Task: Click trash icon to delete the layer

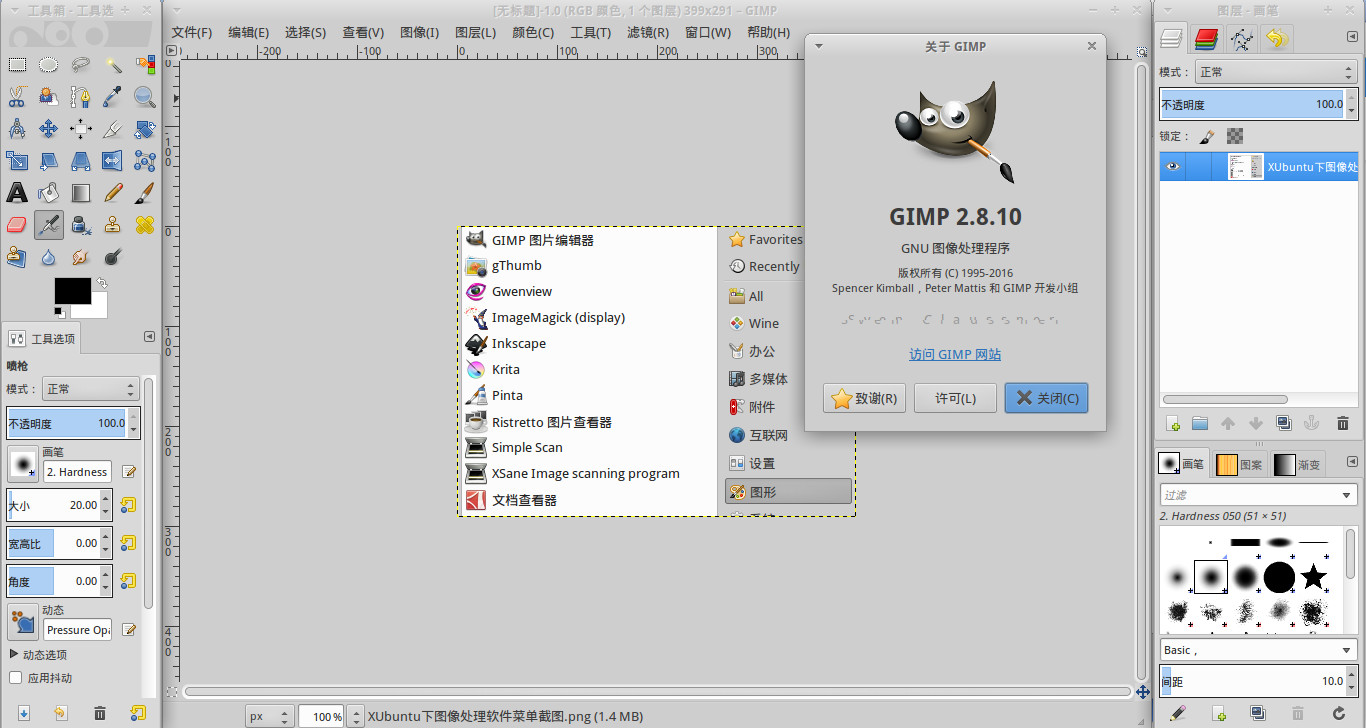Action: (x=1342, y=424)
